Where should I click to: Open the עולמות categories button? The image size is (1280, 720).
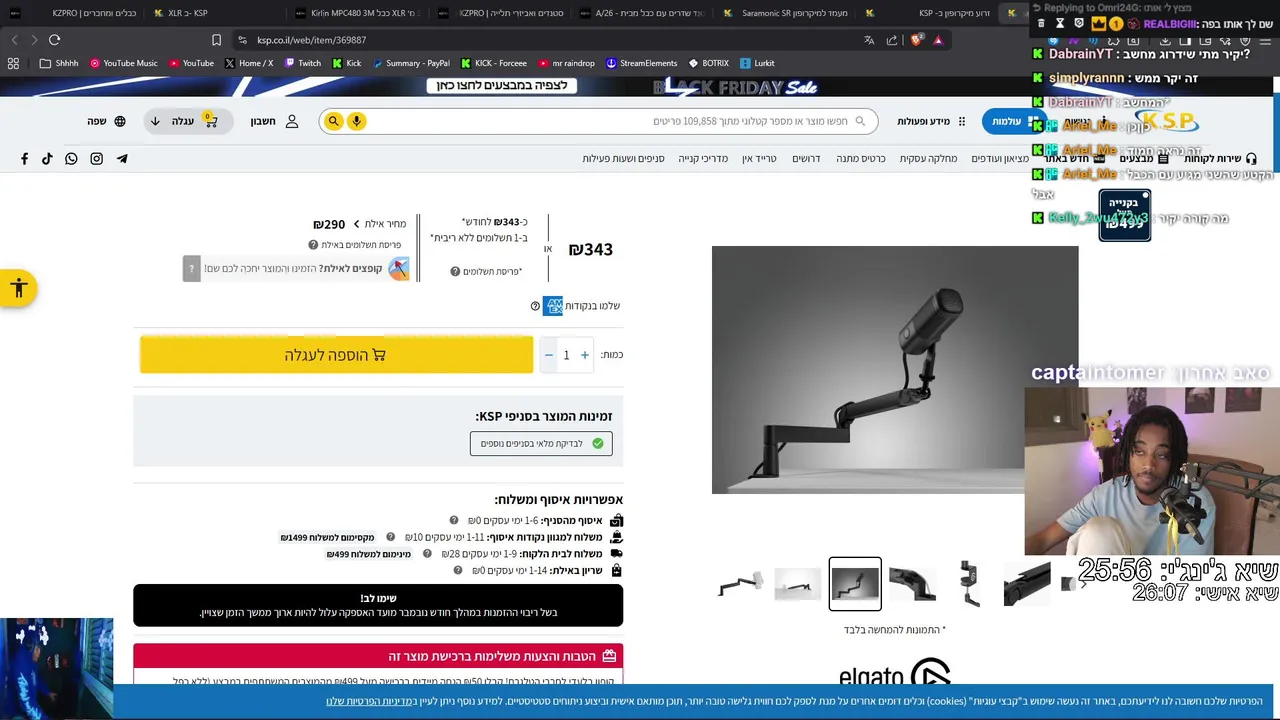[1012, 121]
